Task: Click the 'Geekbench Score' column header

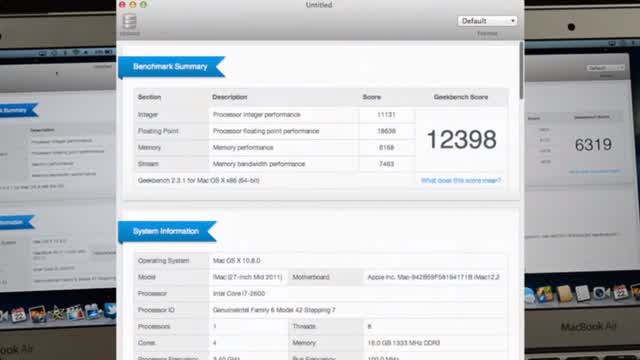Action: coord(461,97)
